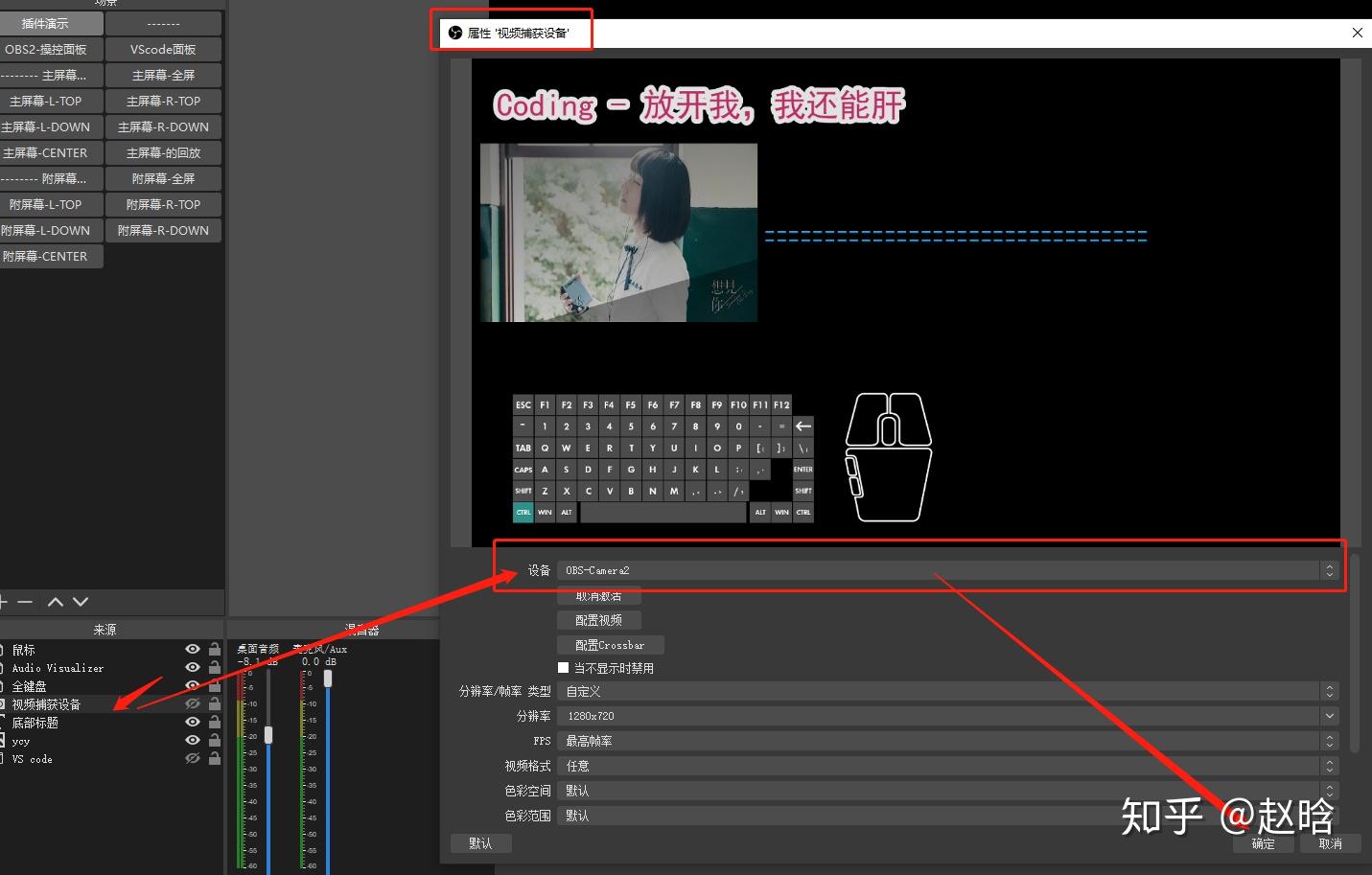This screenshot has height=875, width=1372.
Task: Hide the 底部标题 source
Action: click(x=192, y=722)
